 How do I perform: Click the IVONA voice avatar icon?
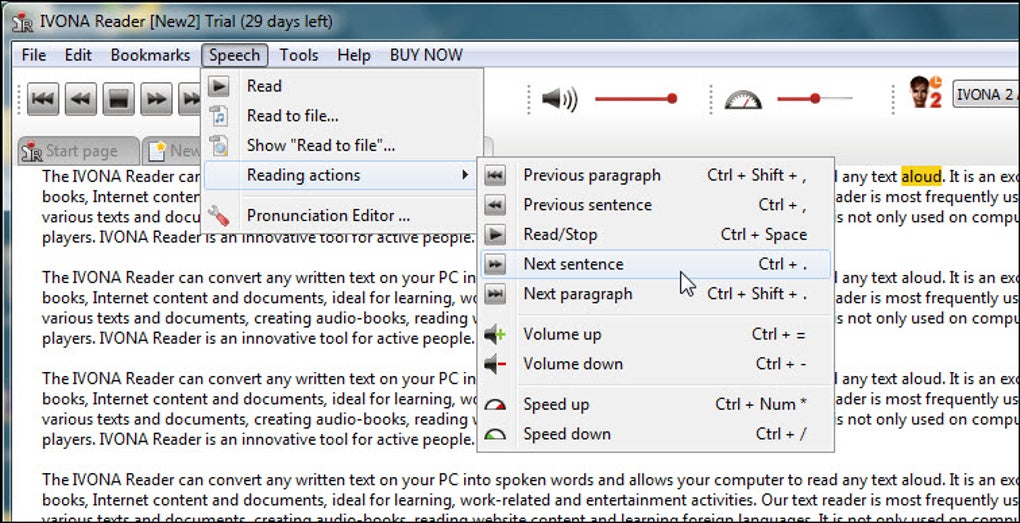coord(925,92)
